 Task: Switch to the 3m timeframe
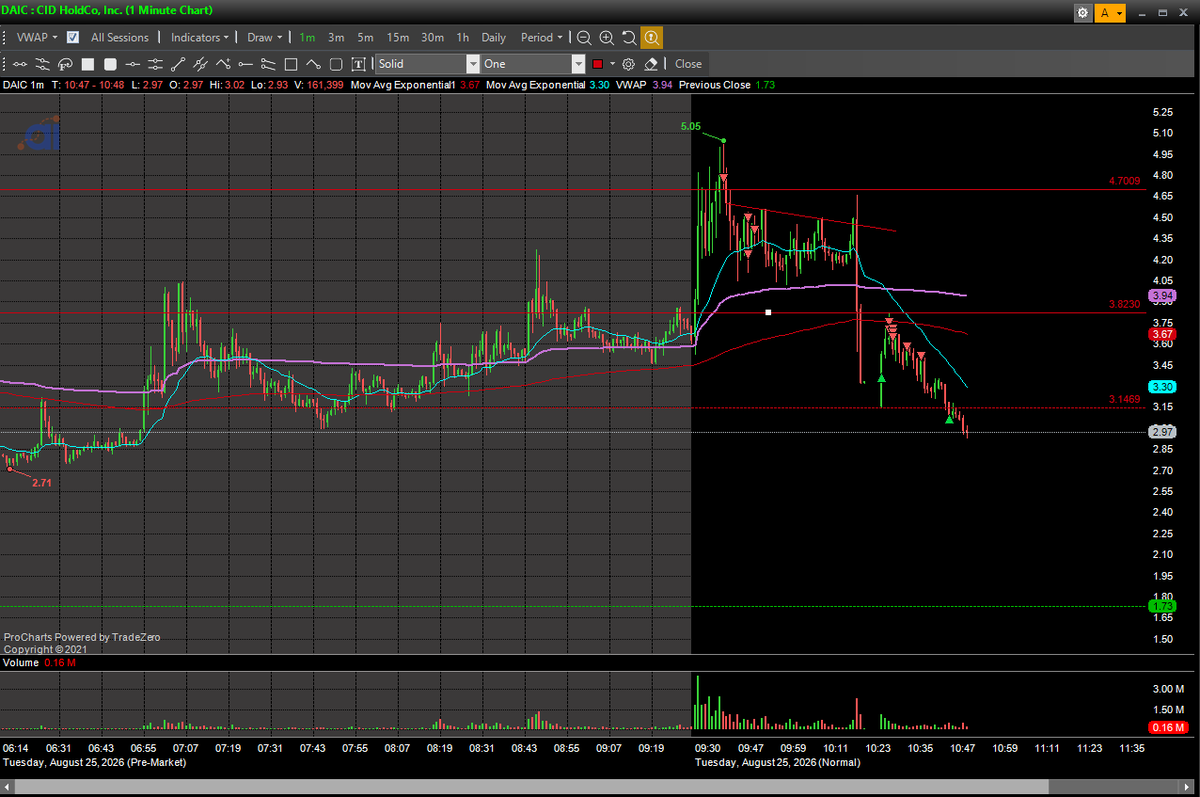336,37
